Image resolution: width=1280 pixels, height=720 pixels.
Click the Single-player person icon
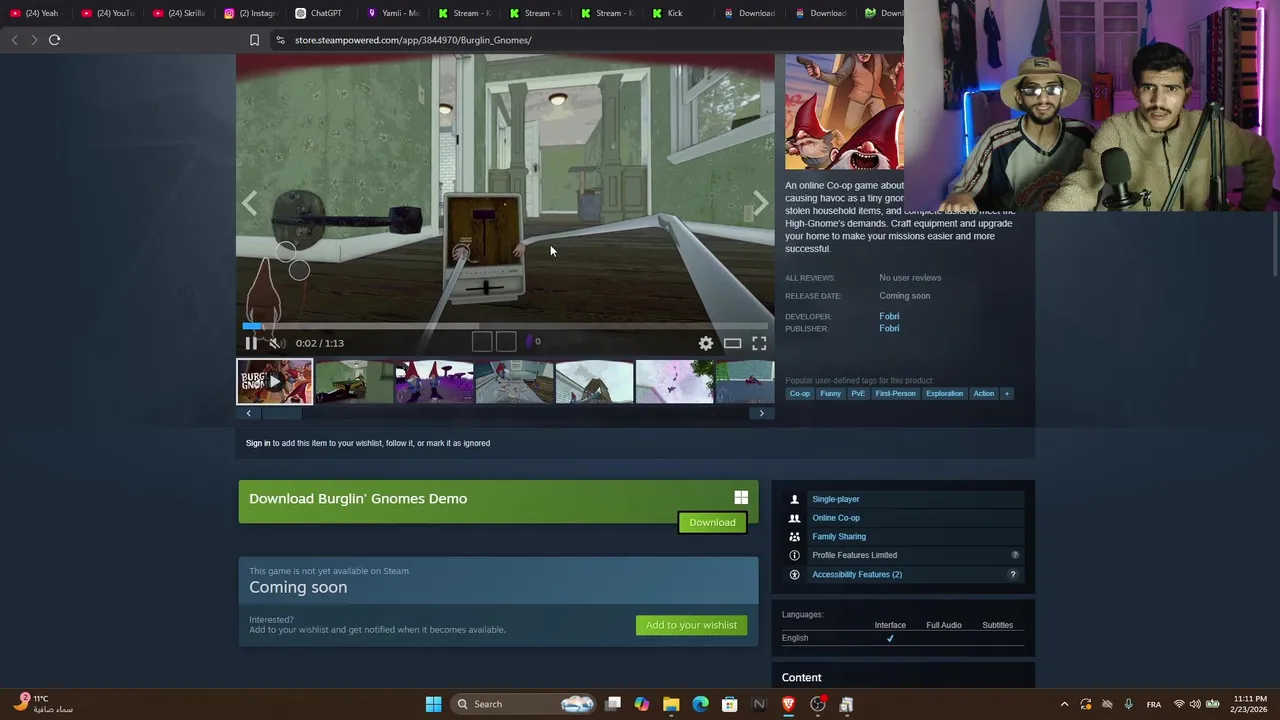pyautogui.click(x=794, y=499)
